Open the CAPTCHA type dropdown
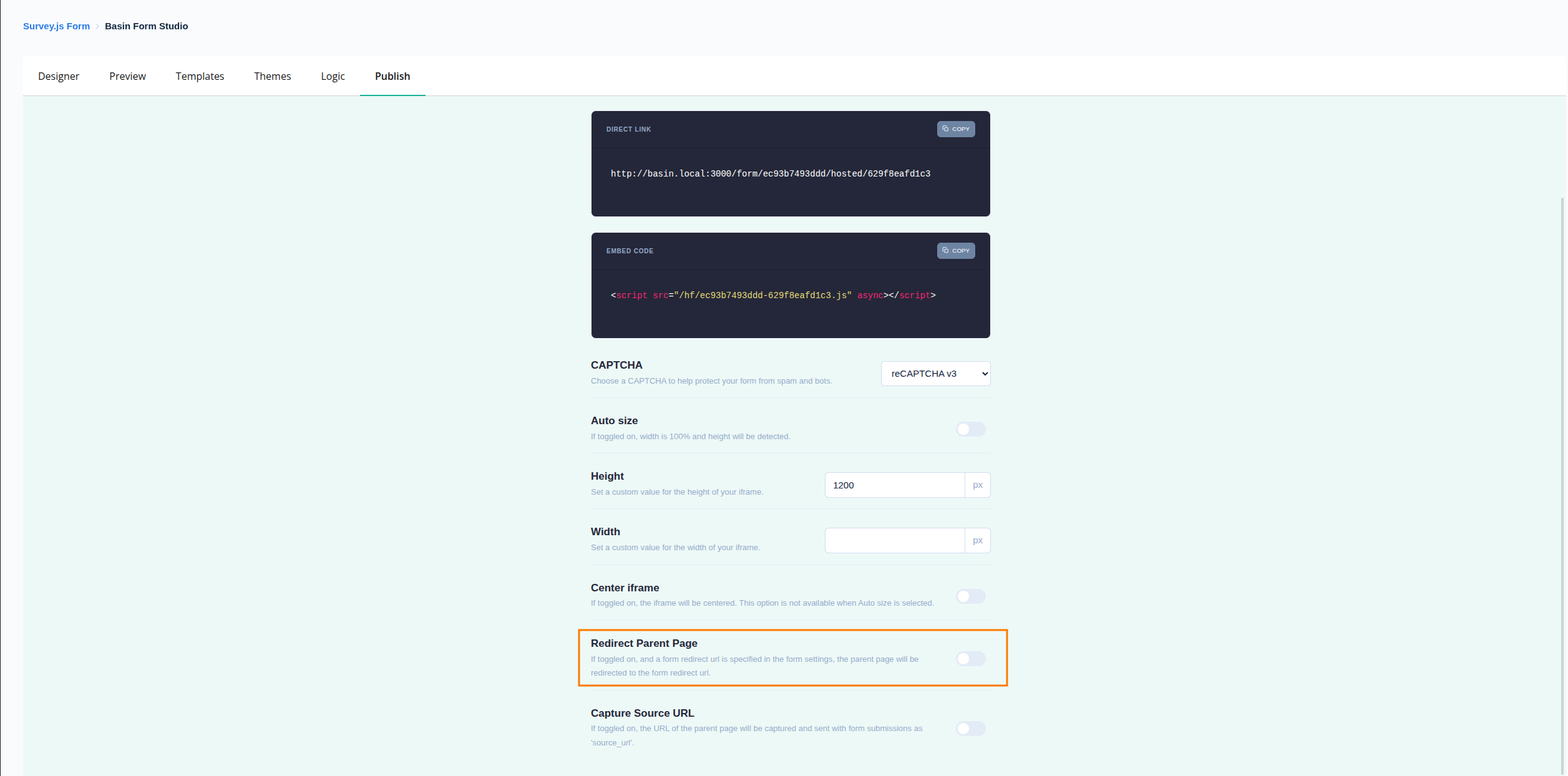Viewport: 1568px width, 776px height. (x=935, y=374)
